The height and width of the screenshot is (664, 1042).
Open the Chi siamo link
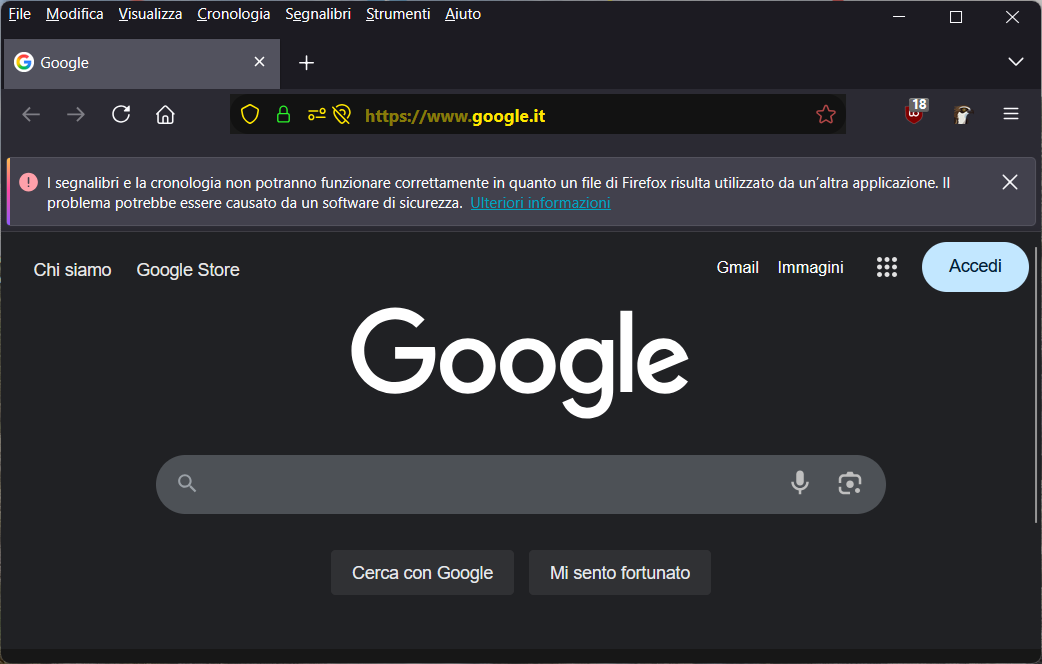[72, 270]
